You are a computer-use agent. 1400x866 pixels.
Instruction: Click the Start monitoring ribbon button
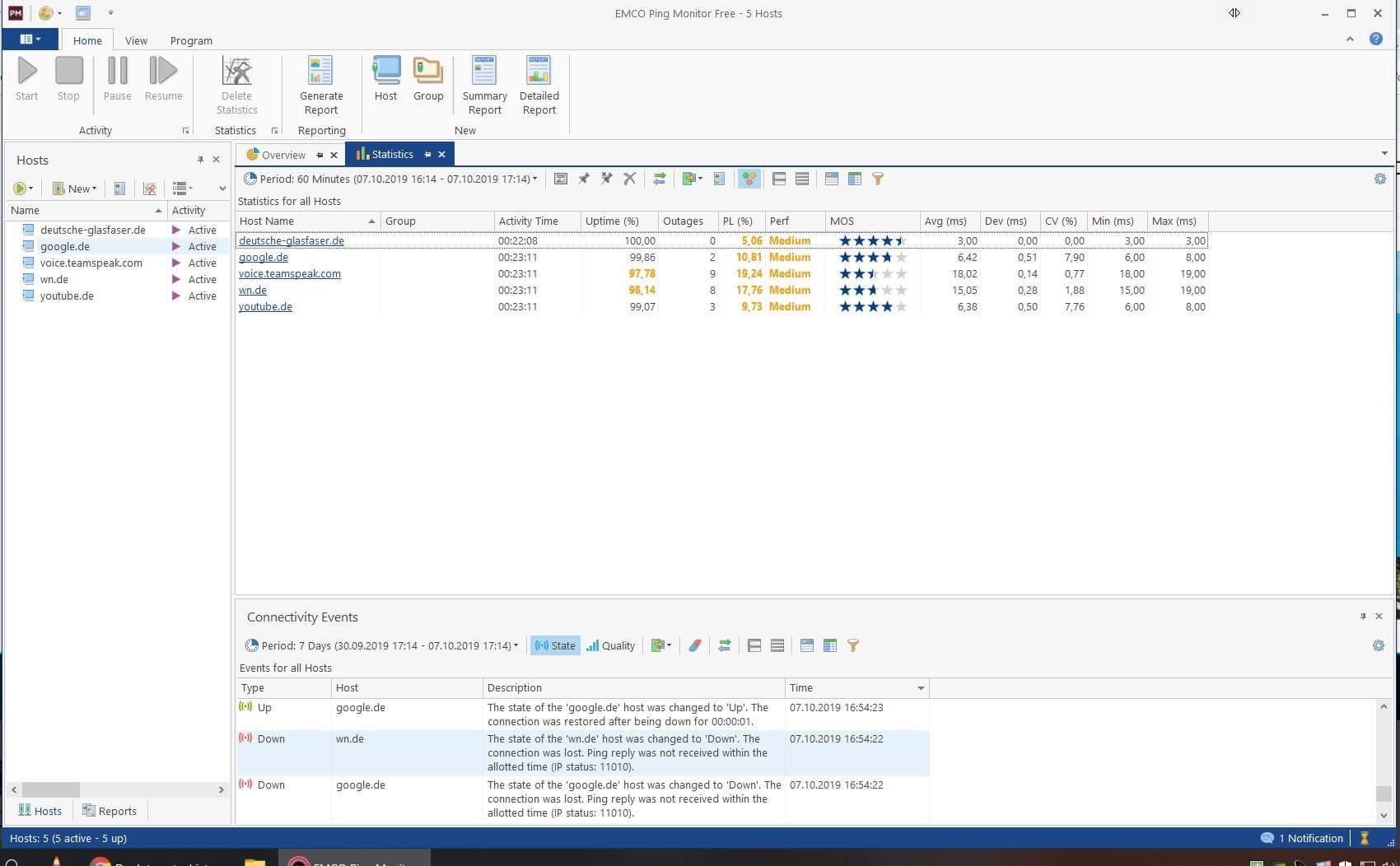pyautogui.click(x=27, y=79)
